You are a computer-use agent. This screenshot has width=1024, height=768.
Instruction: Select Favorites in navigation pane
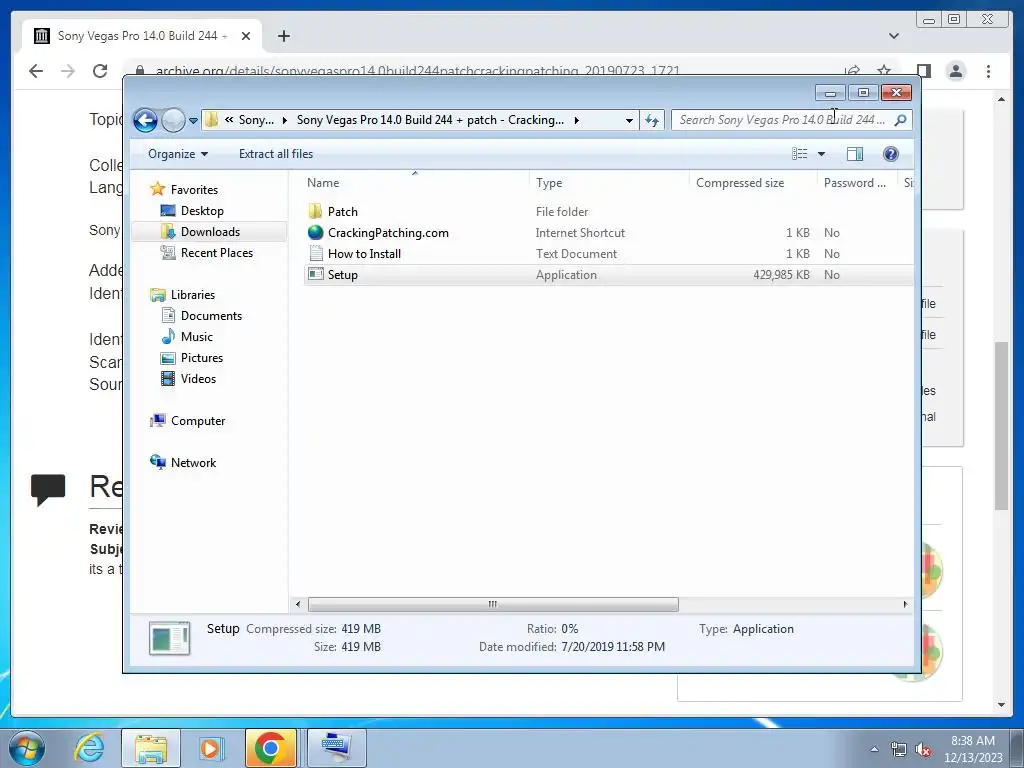pos(194,190)
